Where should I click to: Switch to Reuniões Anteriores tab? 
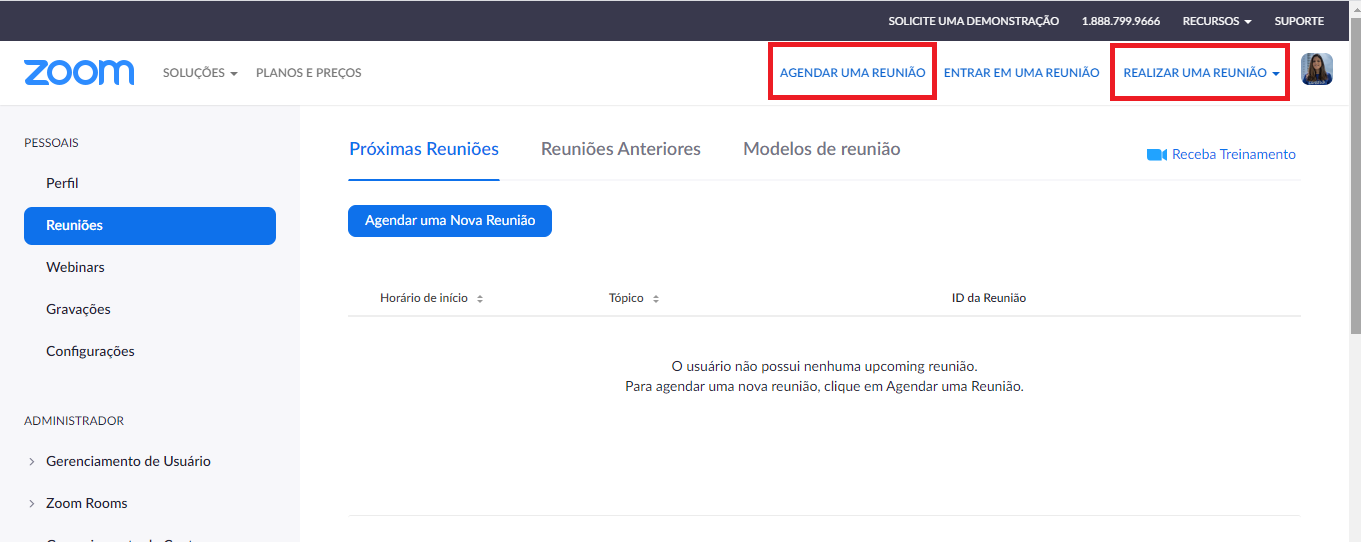point(621,149)
